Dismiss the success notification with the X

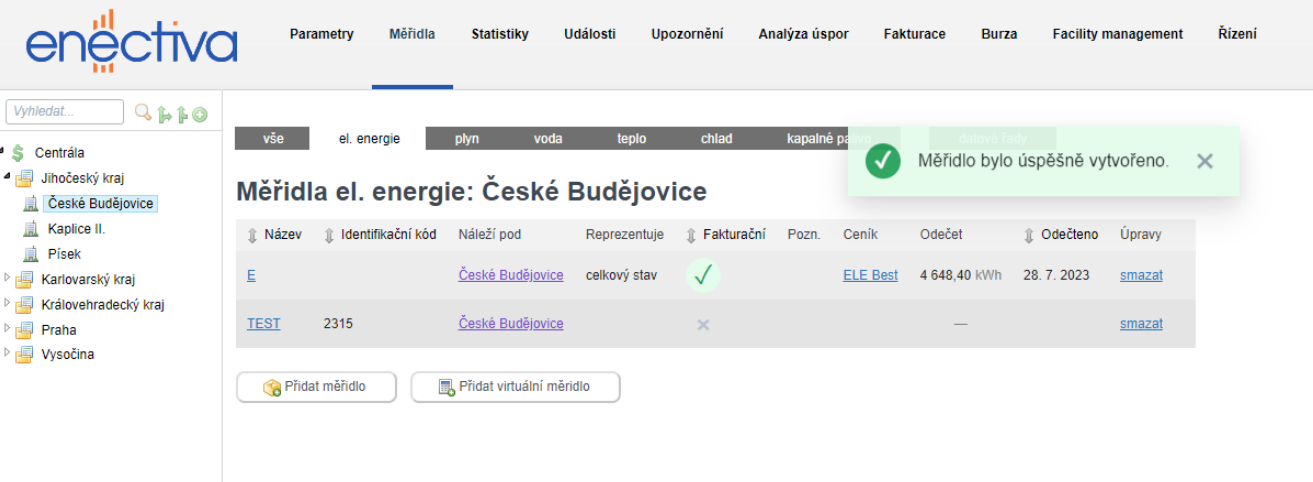click(x=1205, y=161)
